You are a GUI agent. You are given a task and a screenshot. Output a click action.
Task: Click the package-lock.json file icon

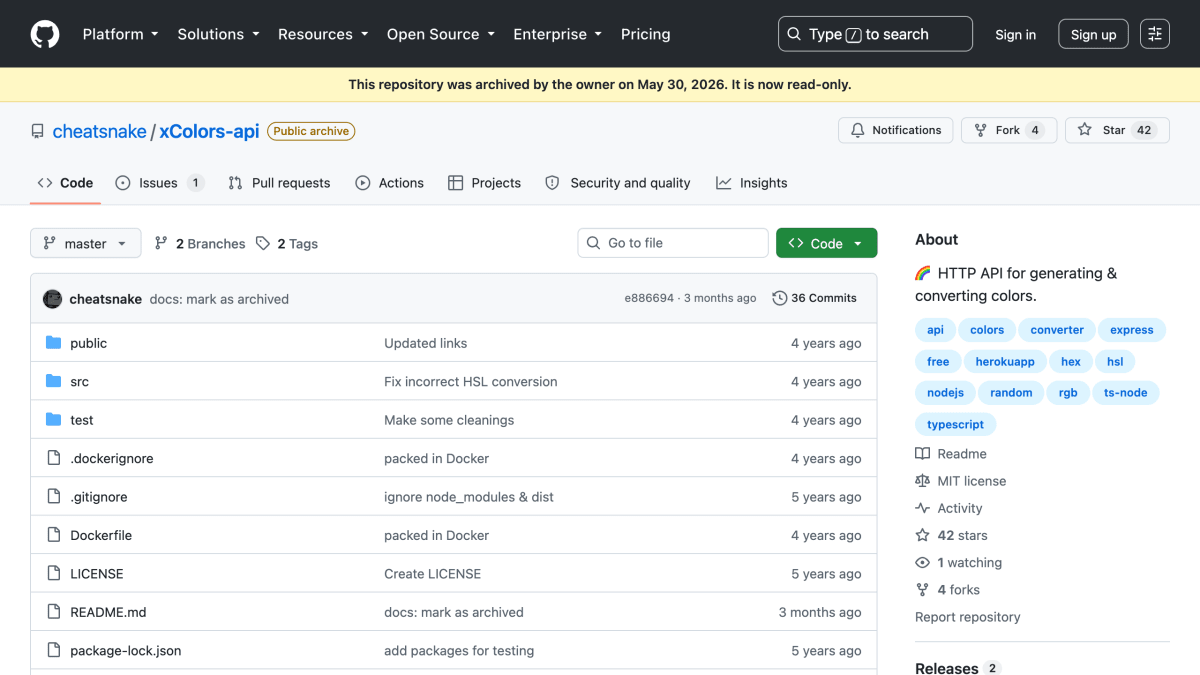tap(54, 650)
